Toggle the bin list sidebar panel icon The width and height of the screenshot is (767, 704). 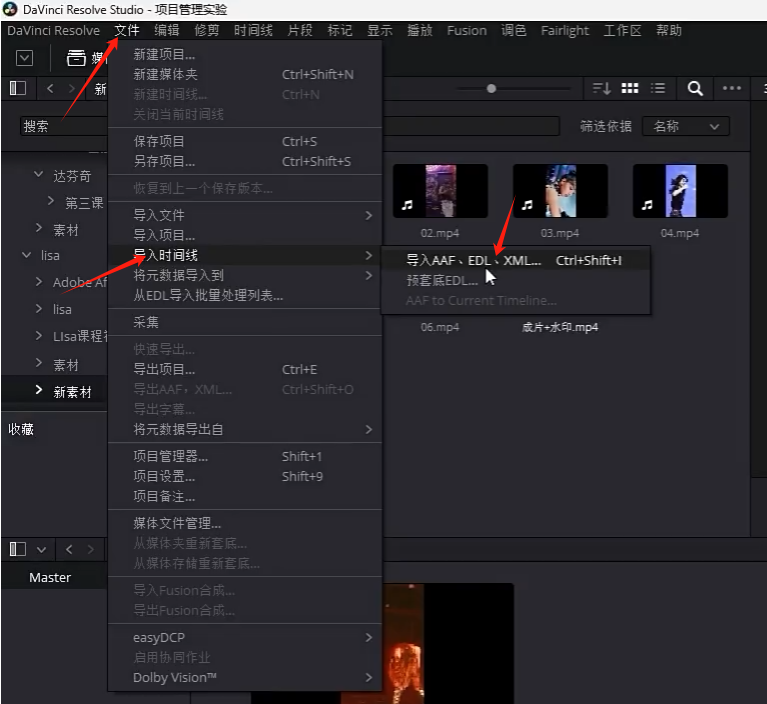pos(18,89)
